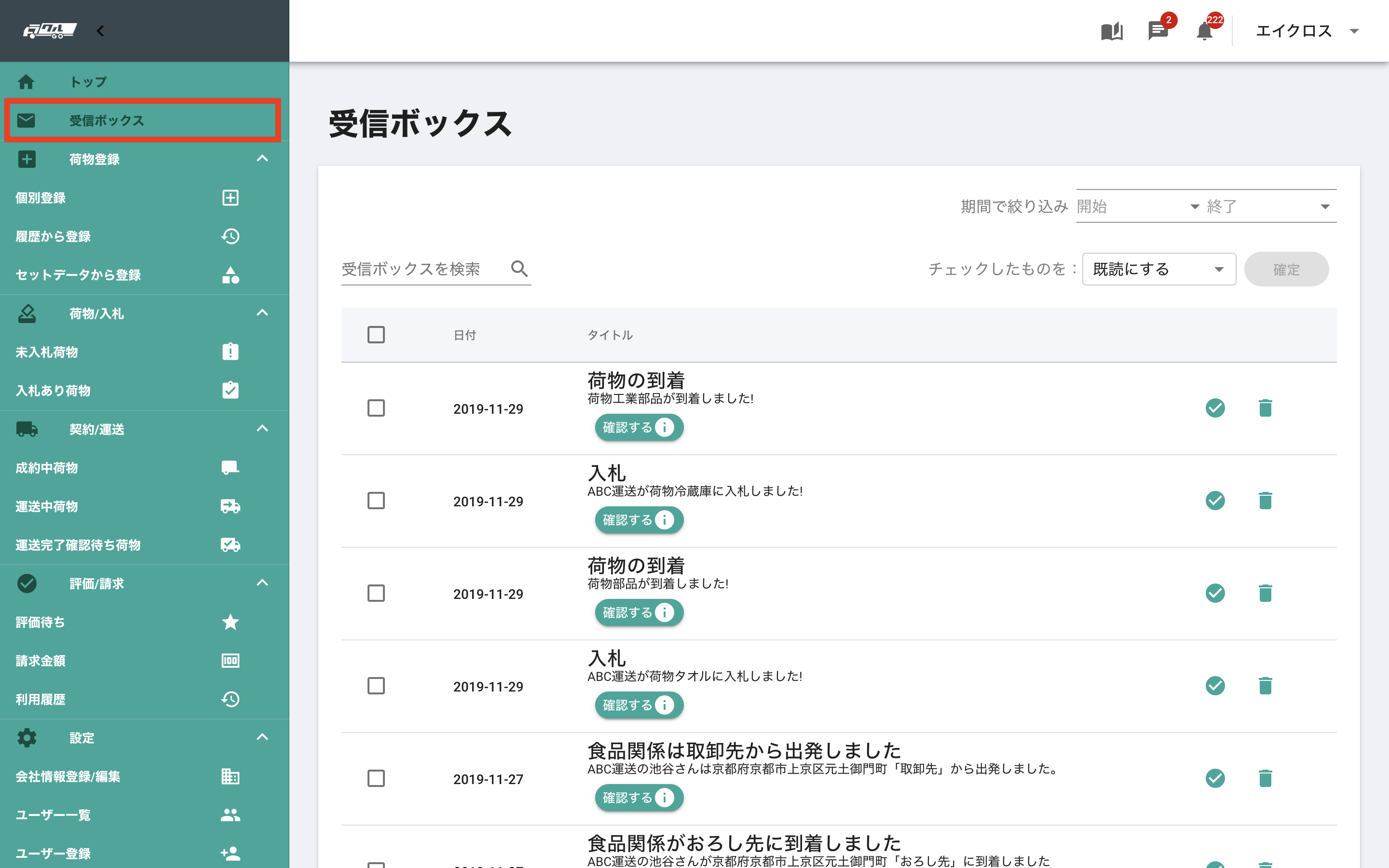Trash the 荷物部品が到着しました message
The image size is (1389, 868).
pos(1265,593)
